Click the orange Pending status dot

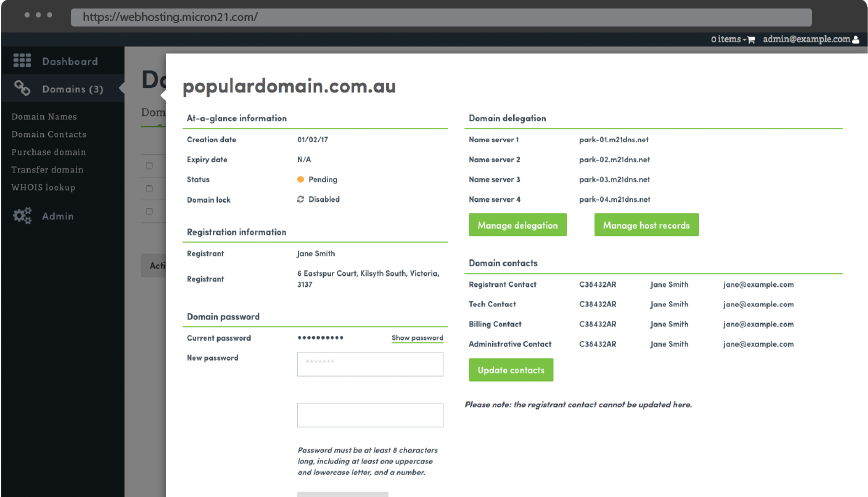(x=301, y=179)
